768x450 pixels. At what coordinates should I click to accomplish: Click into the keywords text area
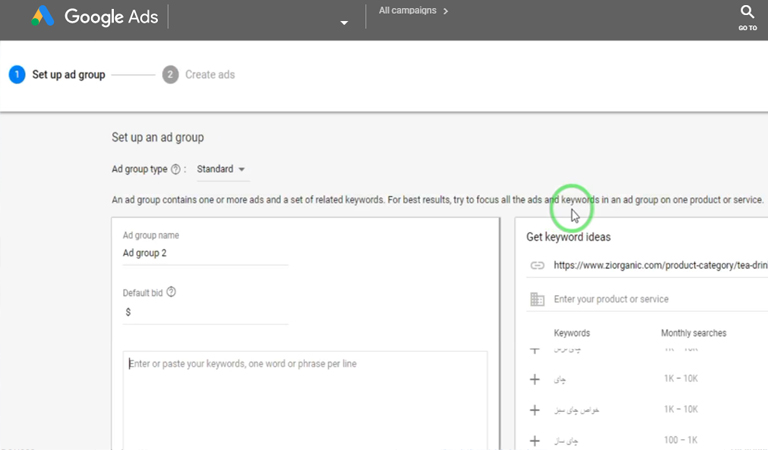pyautogui.click(x=305, y=399)
